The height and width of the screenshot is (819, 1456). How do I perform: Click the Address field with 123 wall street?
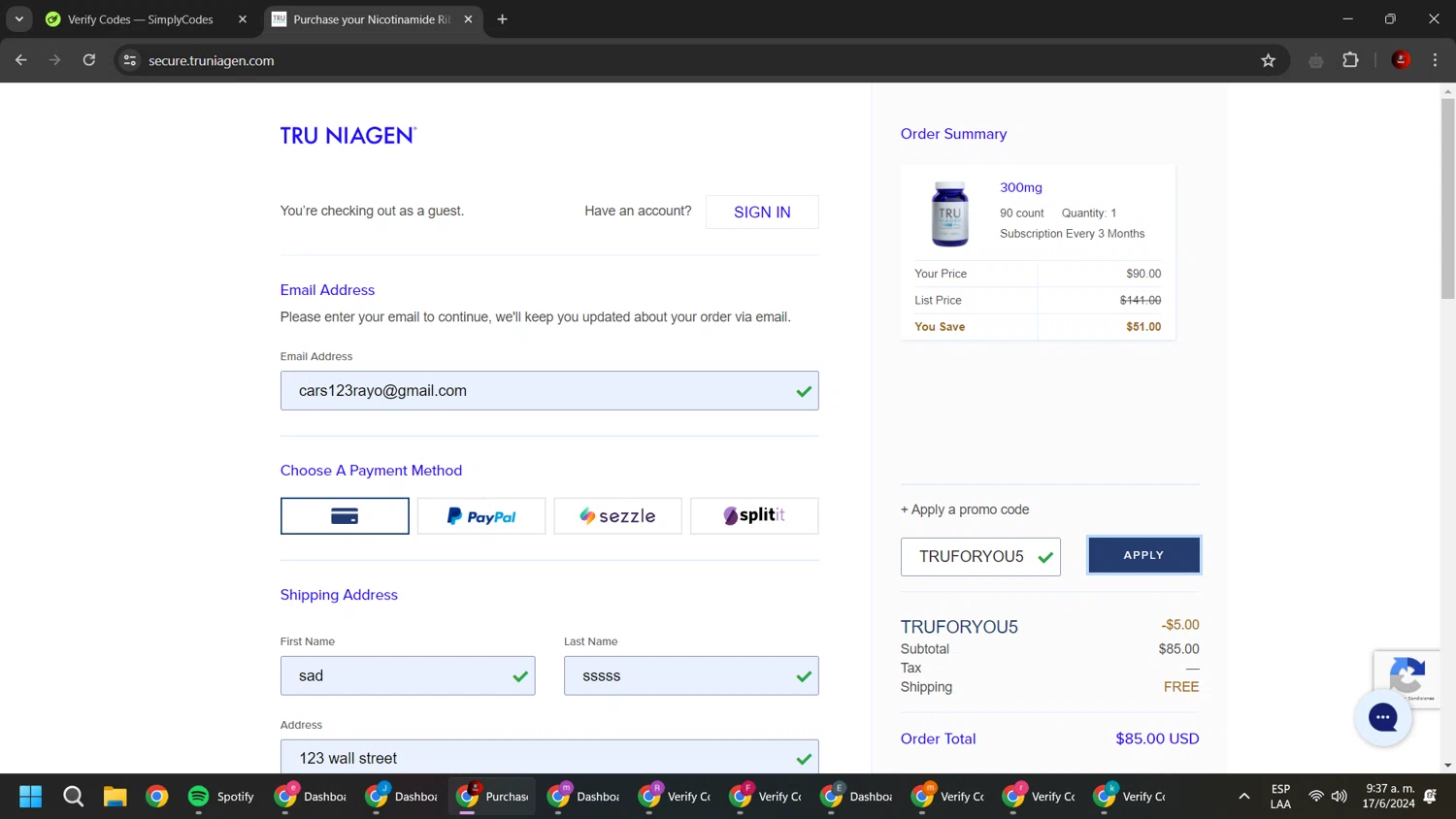(549, 757)
